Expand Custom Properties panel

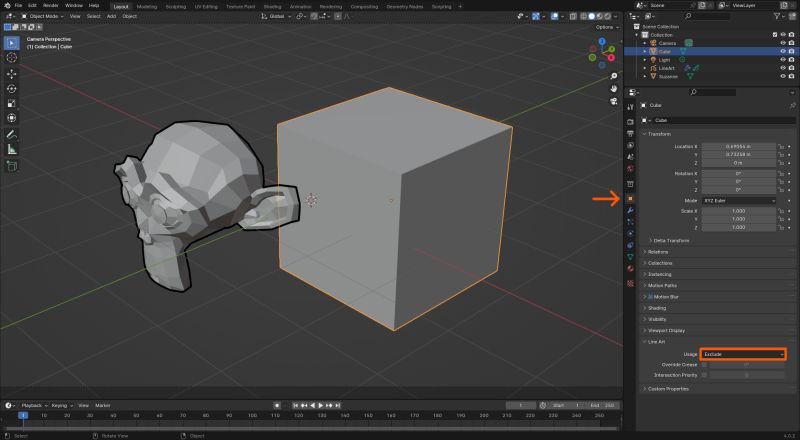(667, 389)
